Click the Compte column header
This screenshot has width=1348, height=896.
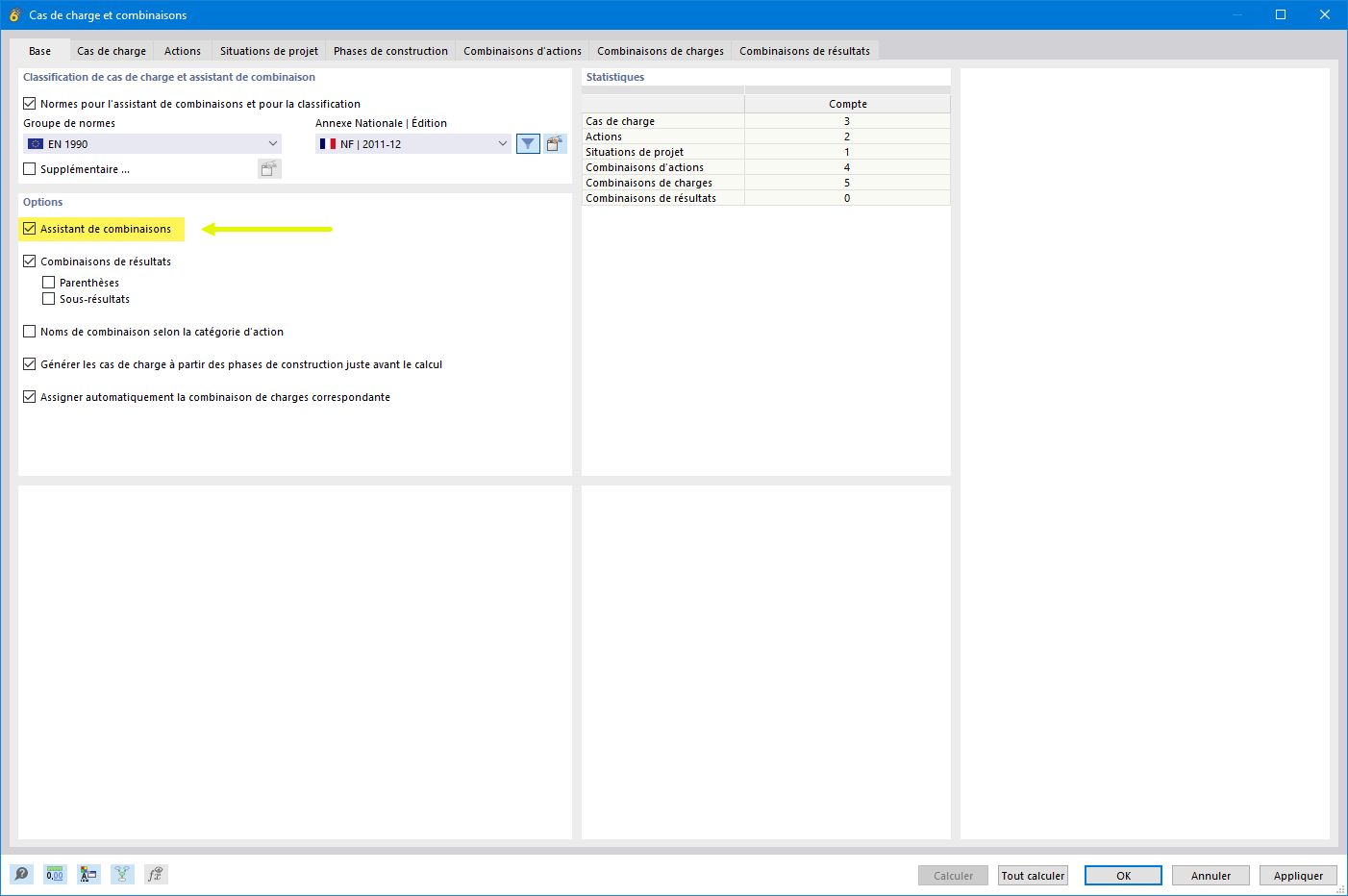tap(847, 104)
